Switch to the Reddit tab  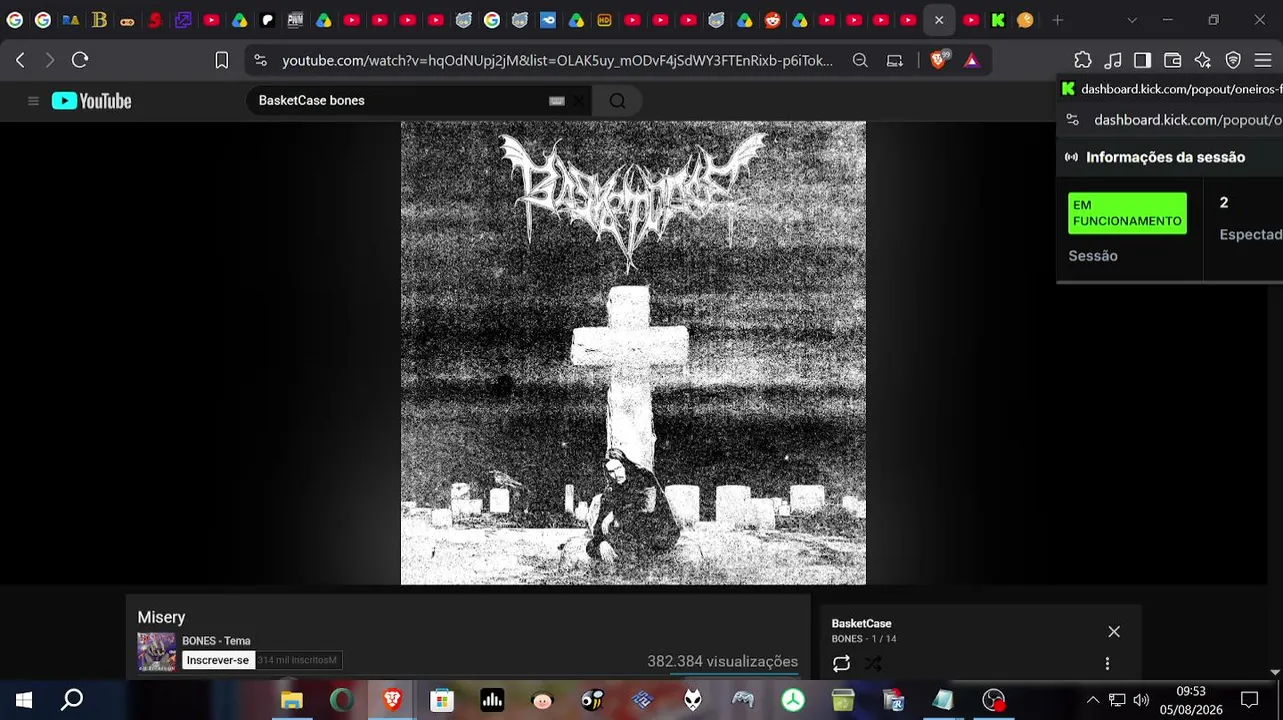point(773,20)
